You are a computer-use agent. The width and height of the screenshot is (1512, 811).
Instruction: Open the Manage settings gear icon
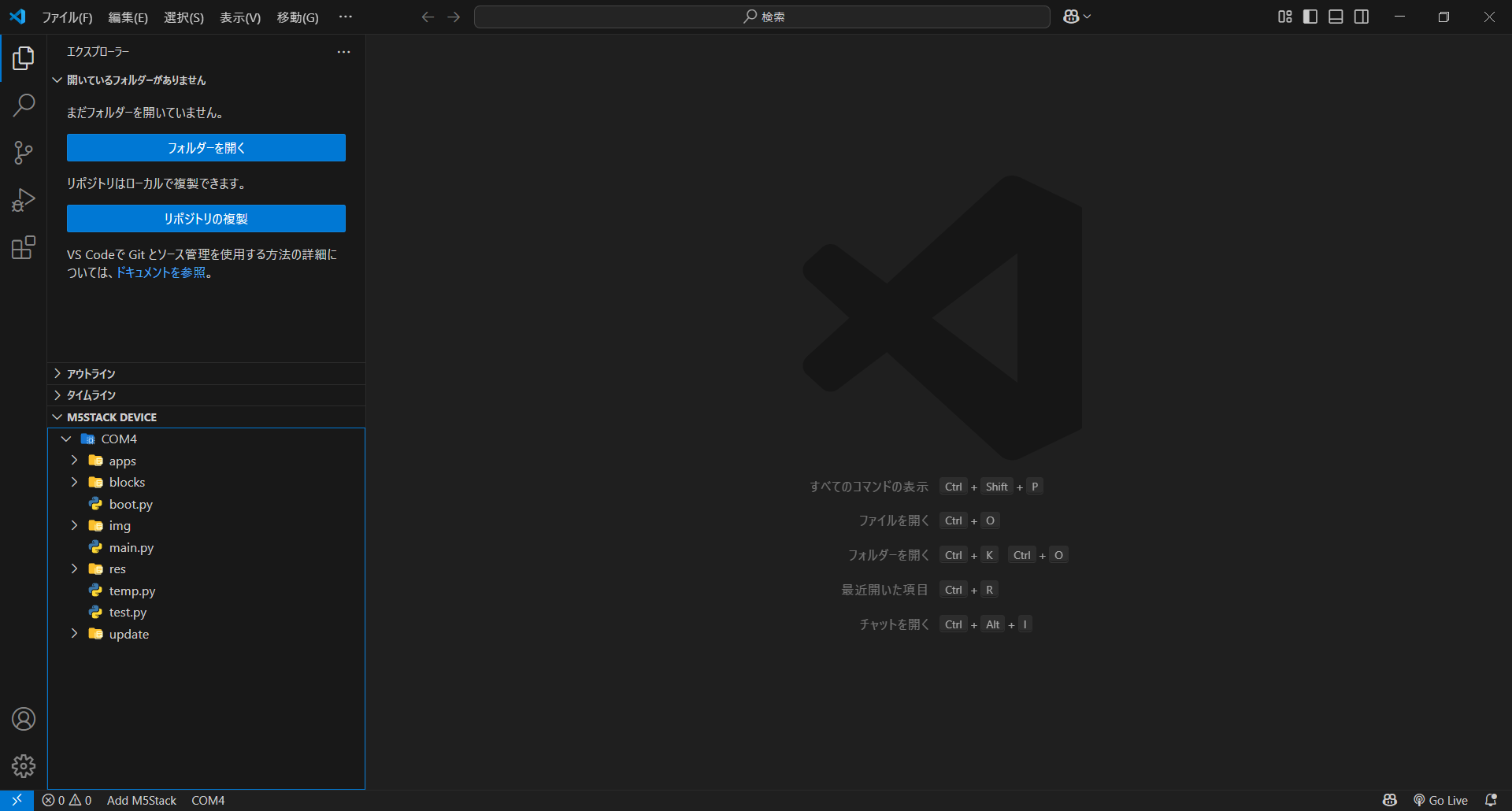24,765
